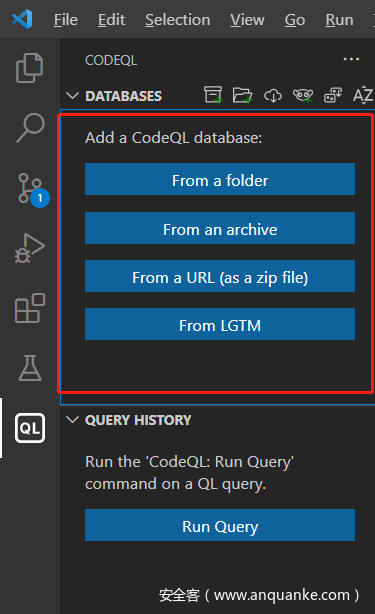Open the Run and Debug view
The image size is (375, 614).
30,248
